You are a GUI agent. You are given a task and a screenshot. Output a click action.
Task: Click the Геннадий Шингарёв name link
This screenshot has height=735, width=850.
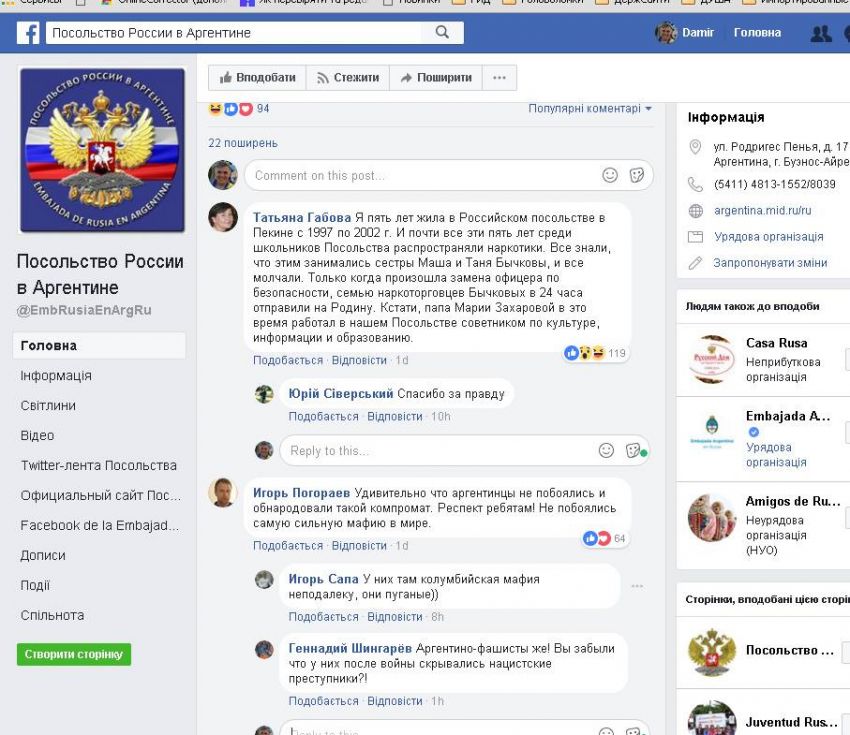click(350, 649)
